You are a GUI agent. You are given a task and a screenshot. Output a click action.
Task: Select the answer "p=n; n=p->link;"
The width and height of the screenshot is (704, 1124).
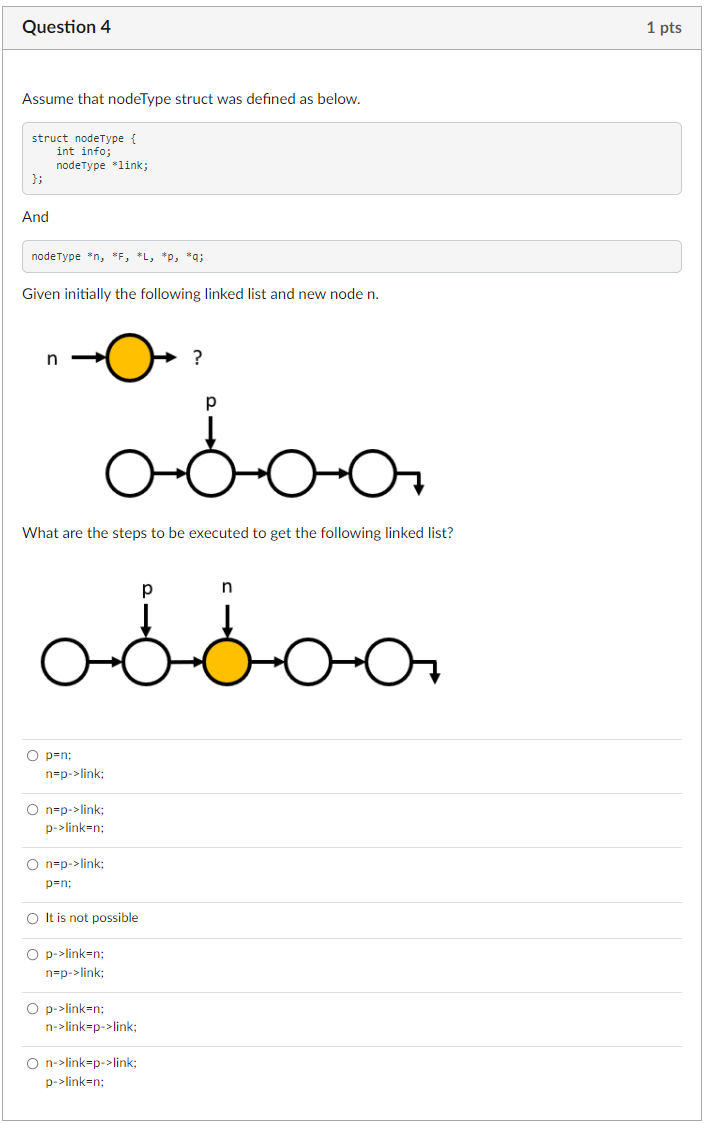click(x=33, y=755)
